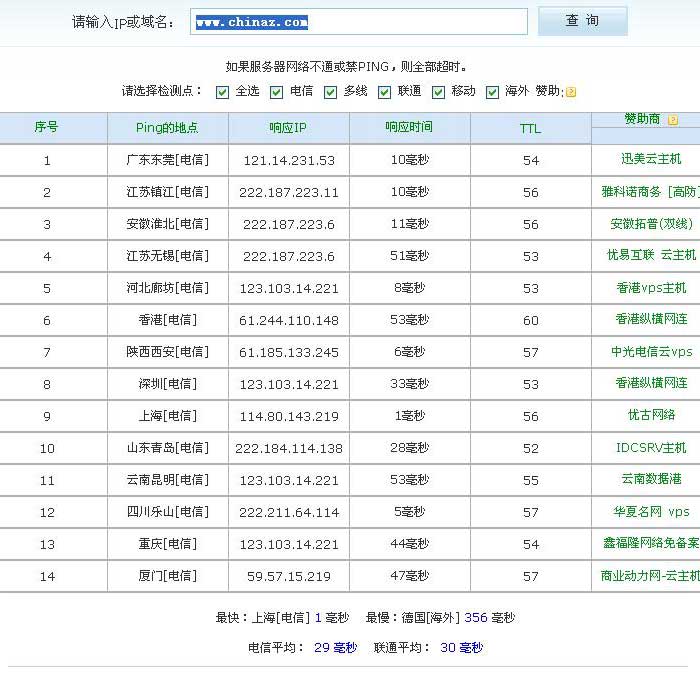This screenshot has height=700, width=700.
Task: Focus the IP or domain input field
Action: pyautogui.click(x=358, y=21)
